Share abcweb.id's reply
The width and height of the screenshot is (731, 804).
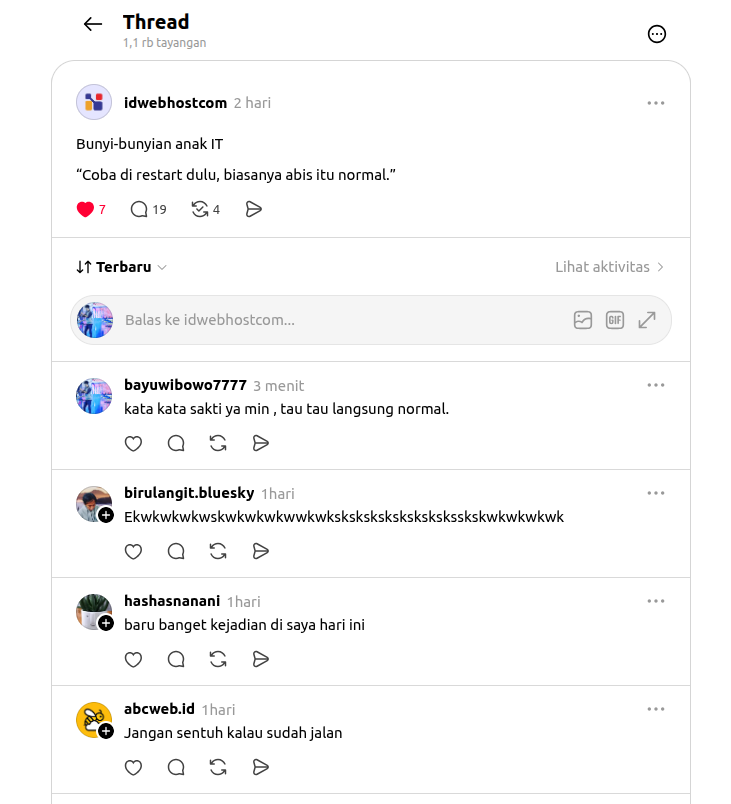[261, 768]
